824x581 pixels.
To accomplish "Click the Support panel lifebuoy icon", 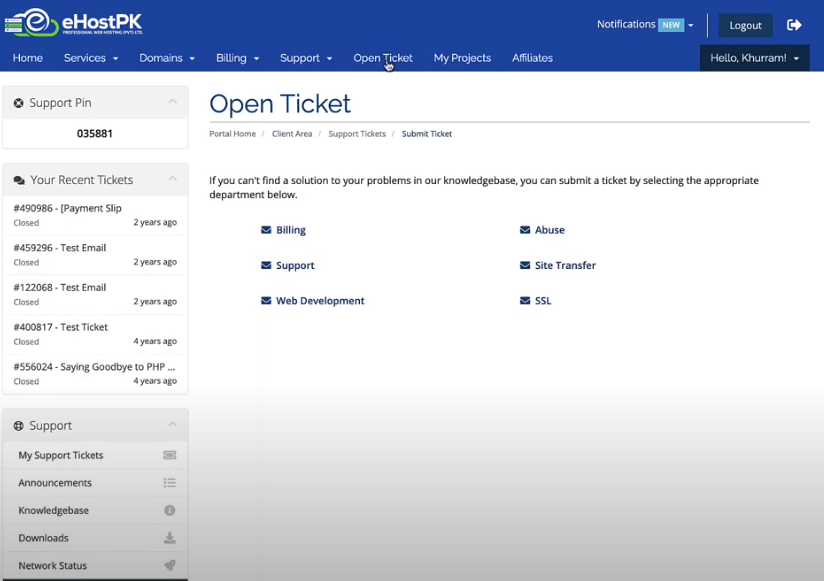I will coord(18,426).
